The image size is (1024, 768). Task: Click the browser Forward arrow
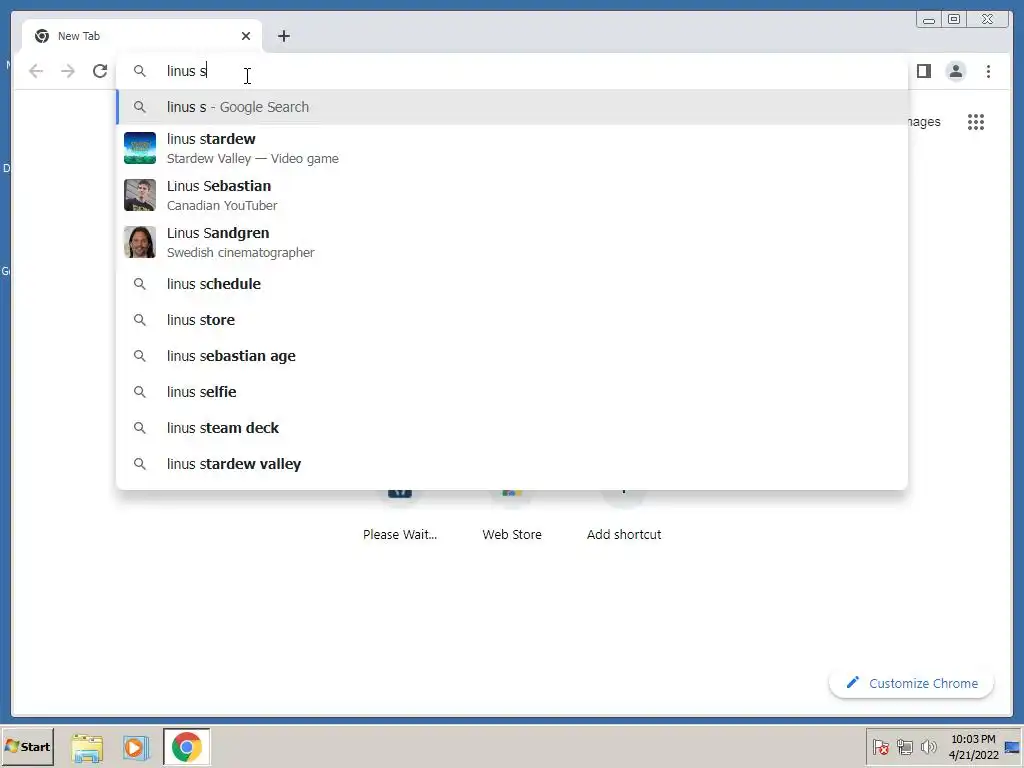pos(68,71)
